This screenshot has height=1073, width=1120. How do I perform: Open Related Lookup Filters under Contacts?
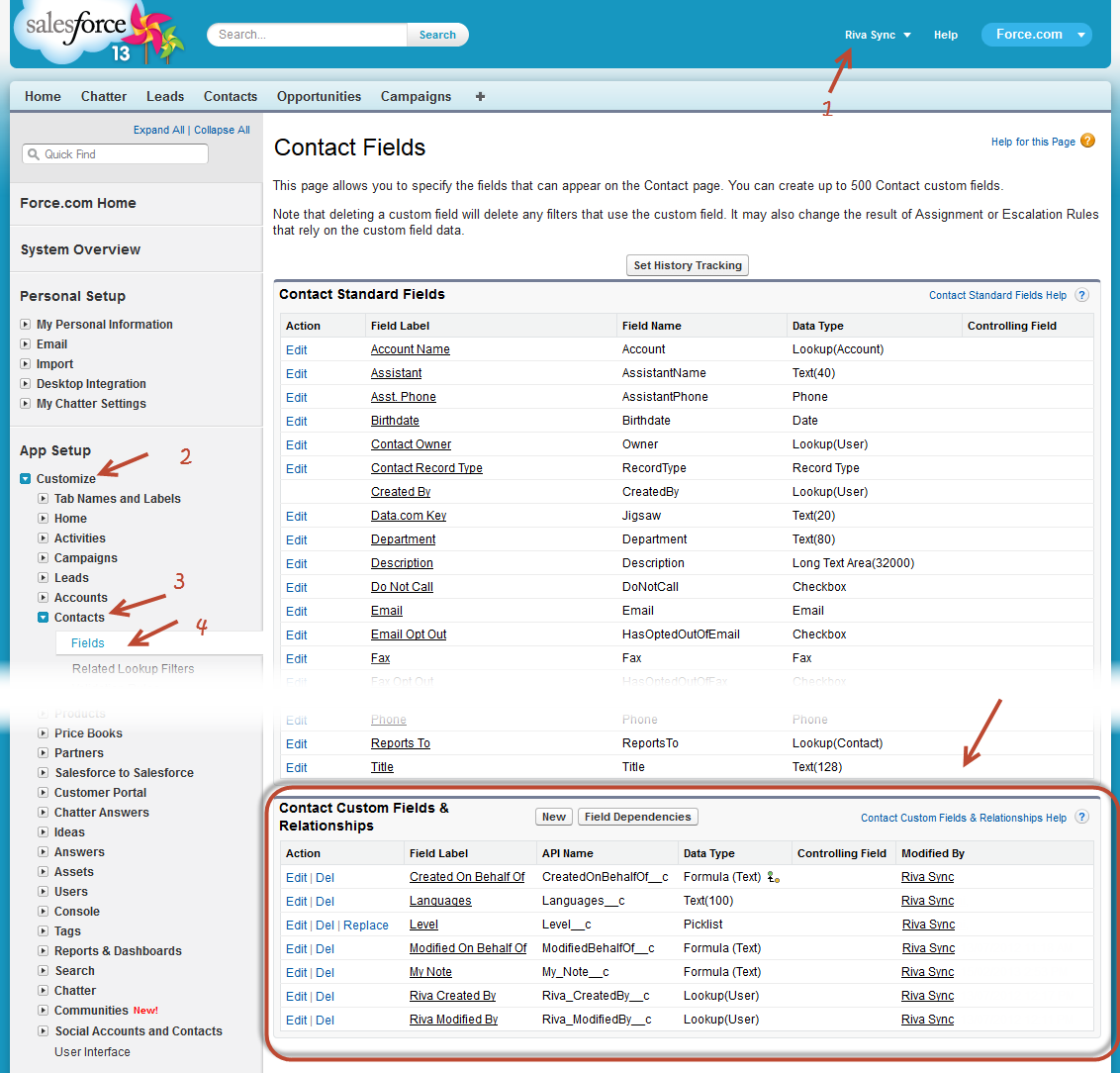coord(133,669)
